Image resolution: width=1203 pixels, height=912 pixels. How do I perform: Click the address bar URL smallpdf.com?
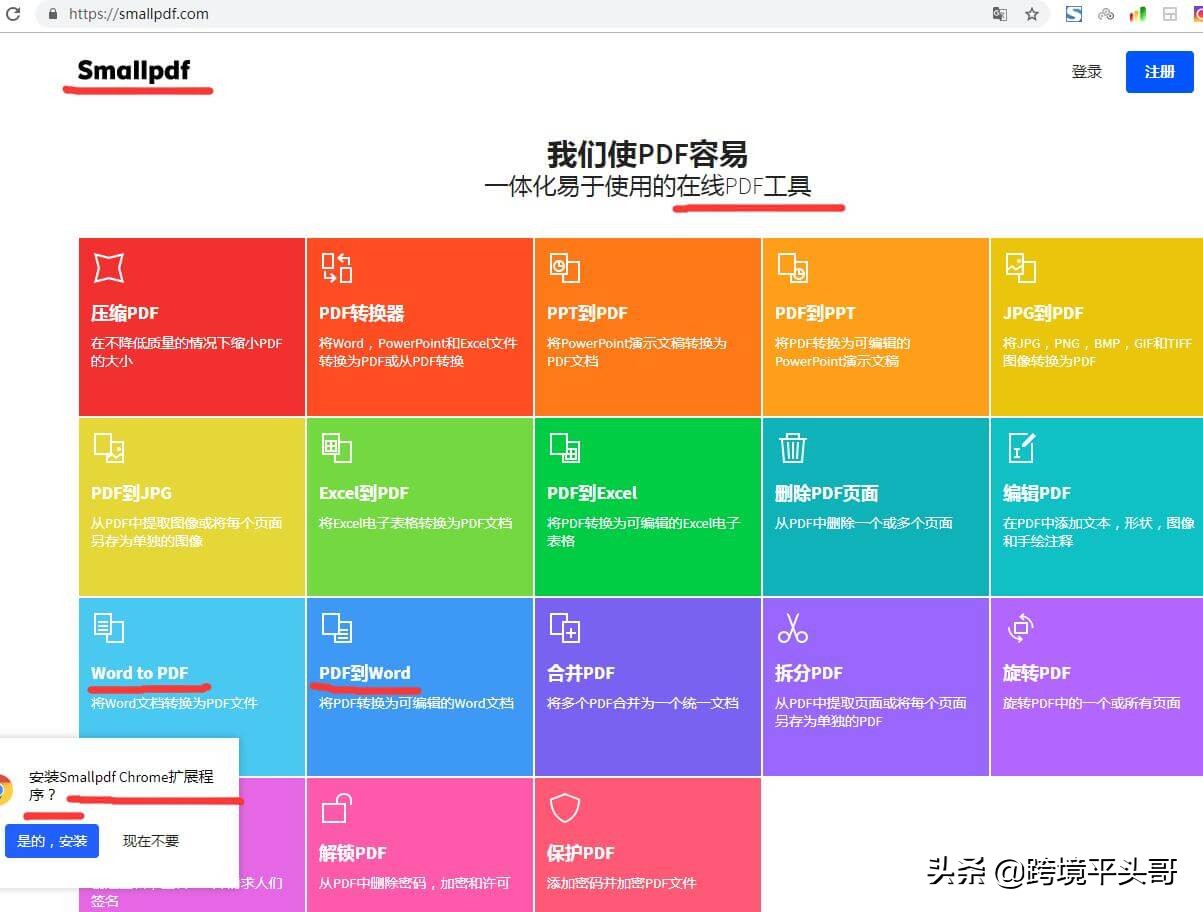coord(138,14)
